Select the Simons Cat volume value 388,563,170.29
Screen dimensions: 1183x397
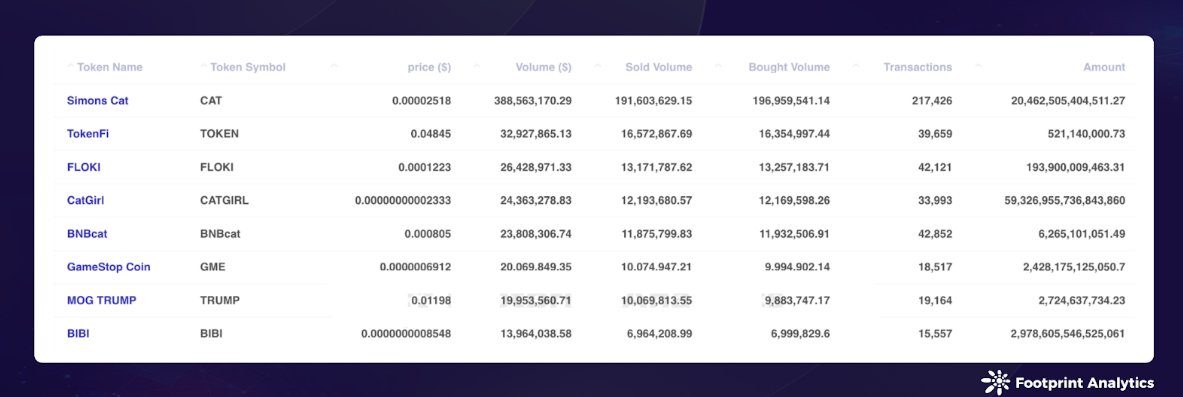coord(533,100)
